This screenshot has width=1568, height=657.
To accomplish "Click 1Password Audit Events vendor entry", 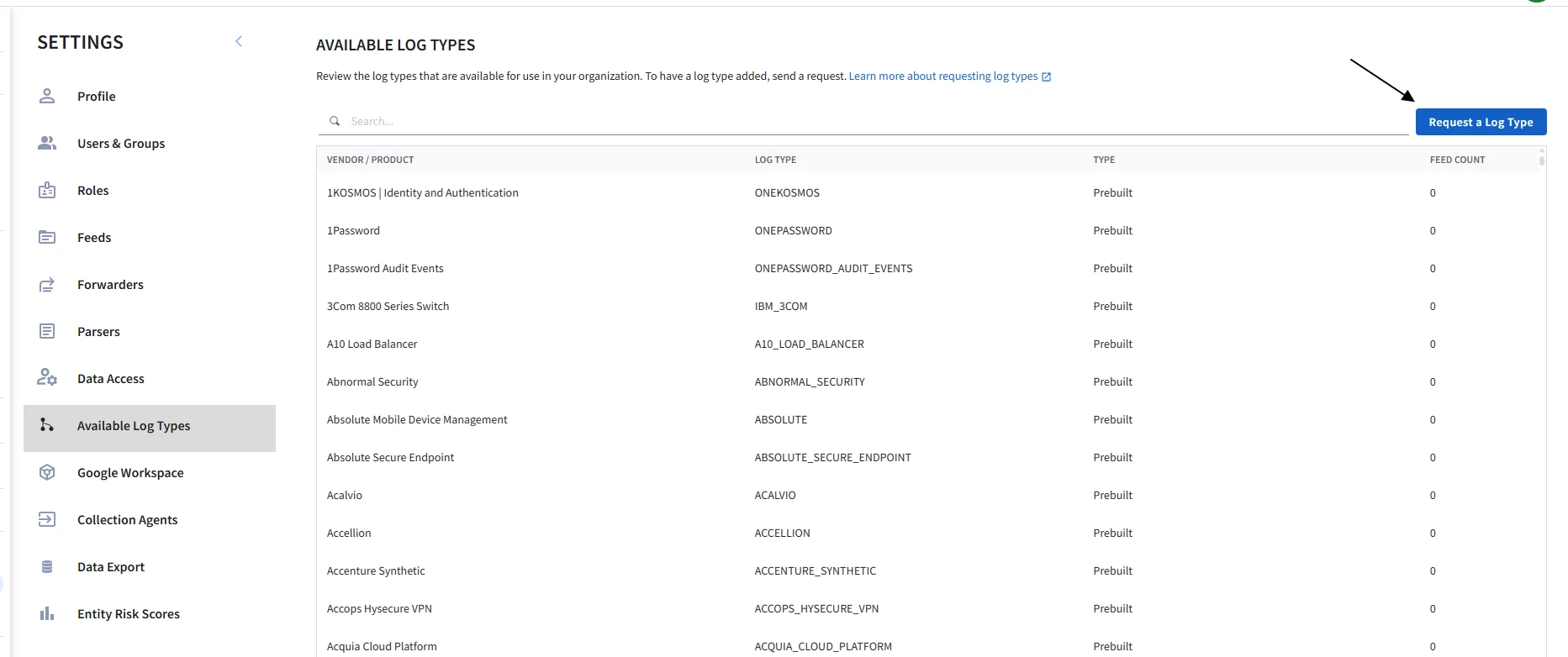I will click(385, 268).
